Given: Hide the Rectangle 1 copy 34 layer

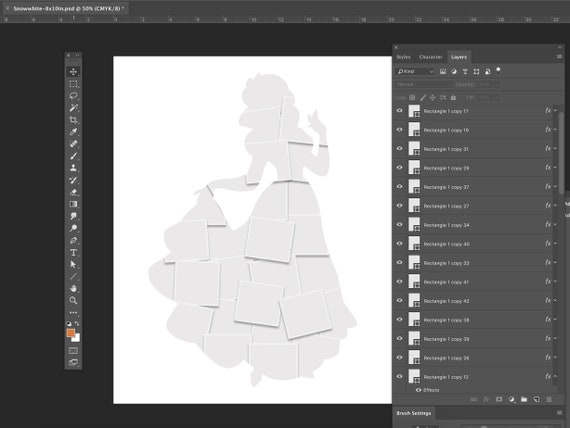Looking at the screenshot, I should click(400, 225).
